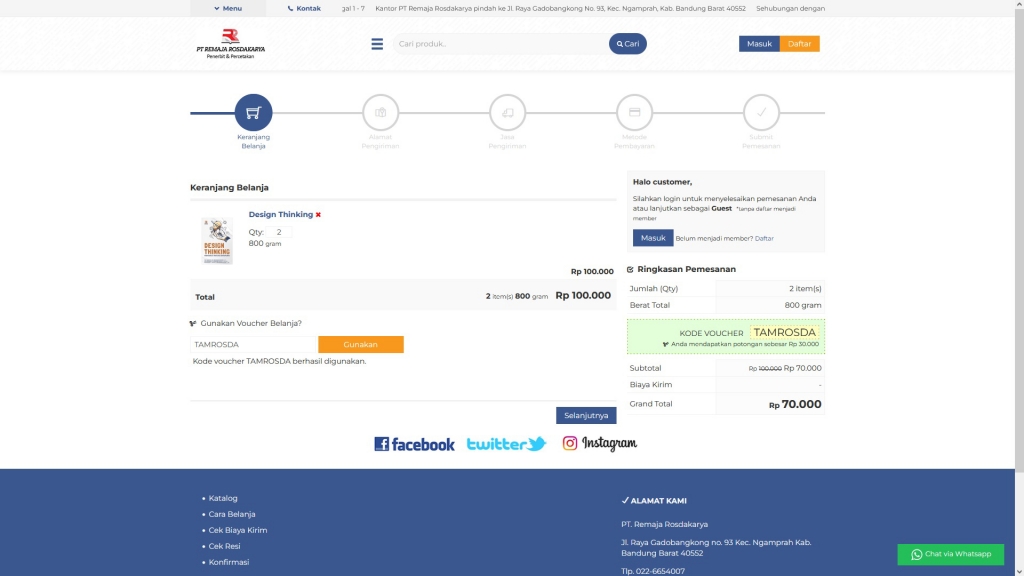
Task: Open the Cara Belanja footer link
Action: 232,514
